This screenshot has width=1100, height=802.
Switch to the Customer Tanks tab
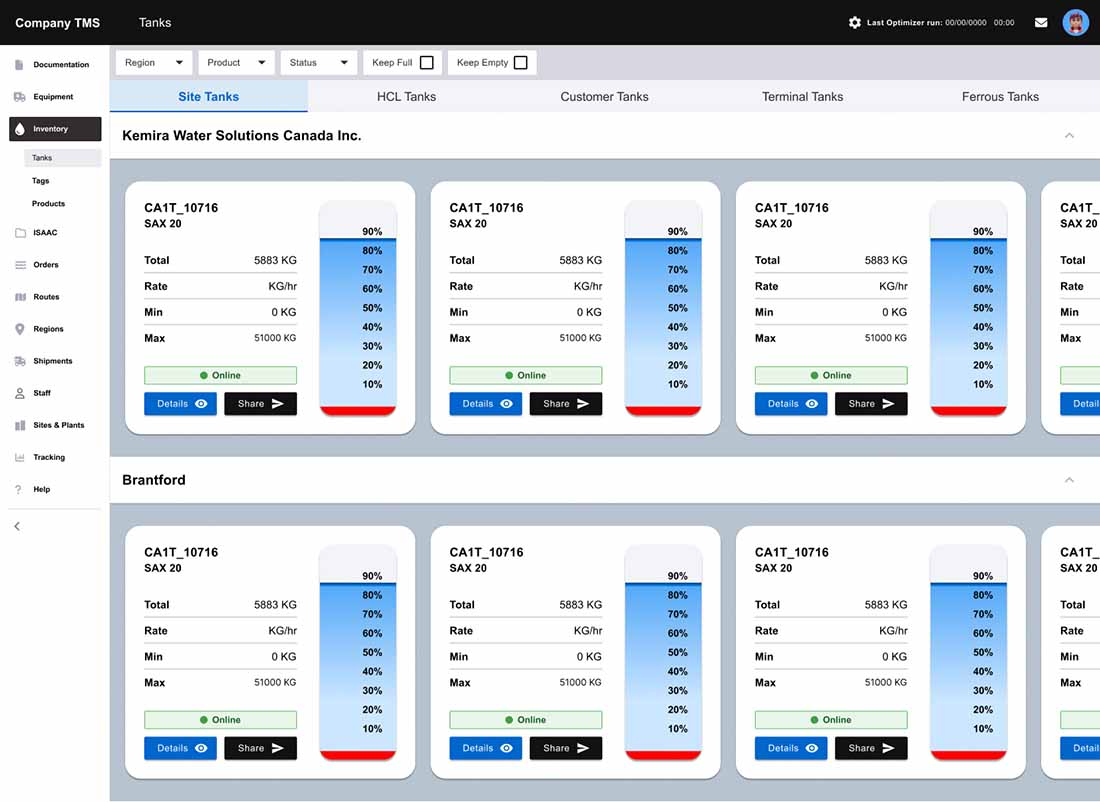click(604, 97)
